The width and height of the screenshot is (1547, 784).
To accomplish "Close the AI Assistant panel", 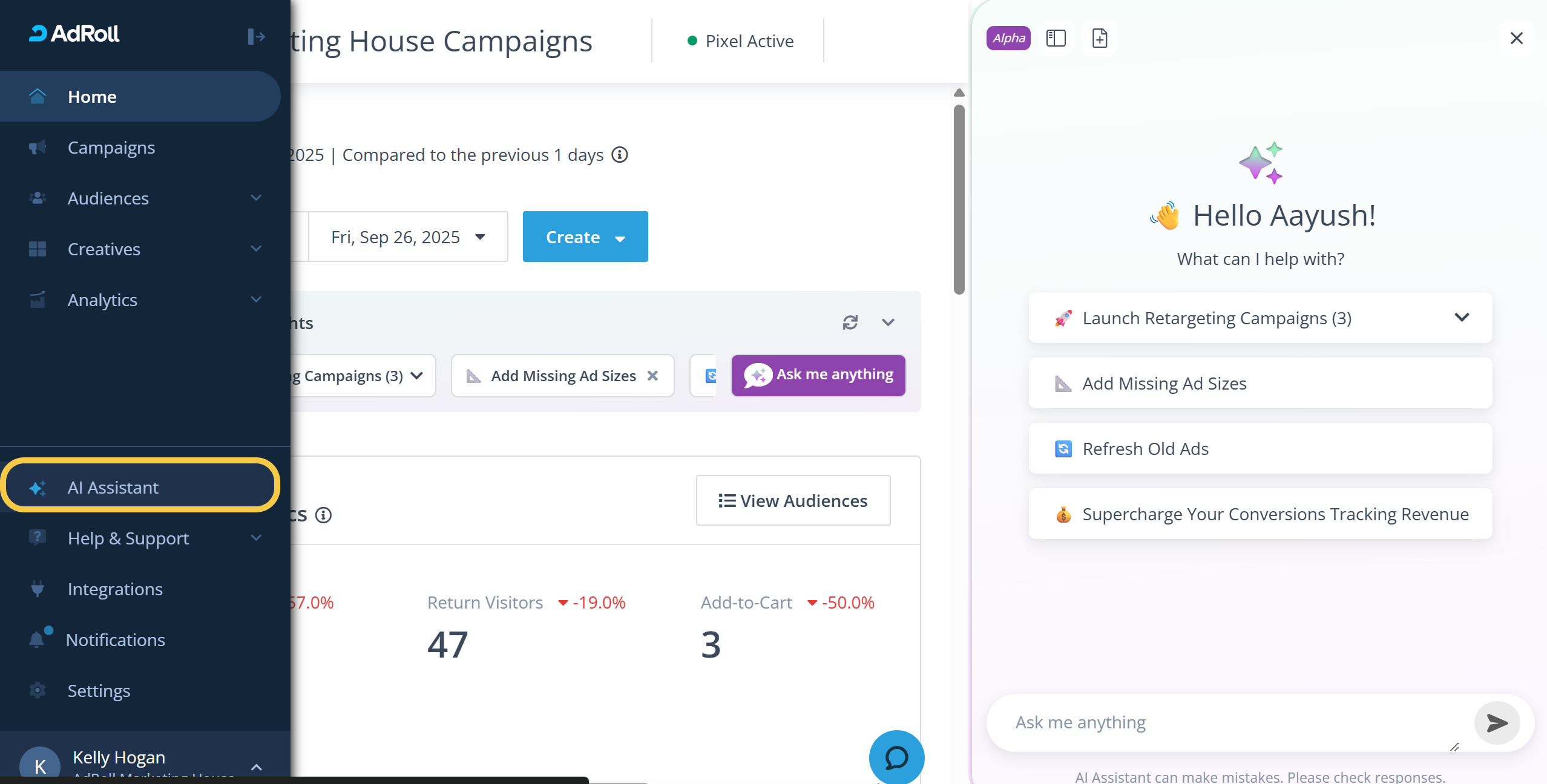I will tap(1516, 39).
